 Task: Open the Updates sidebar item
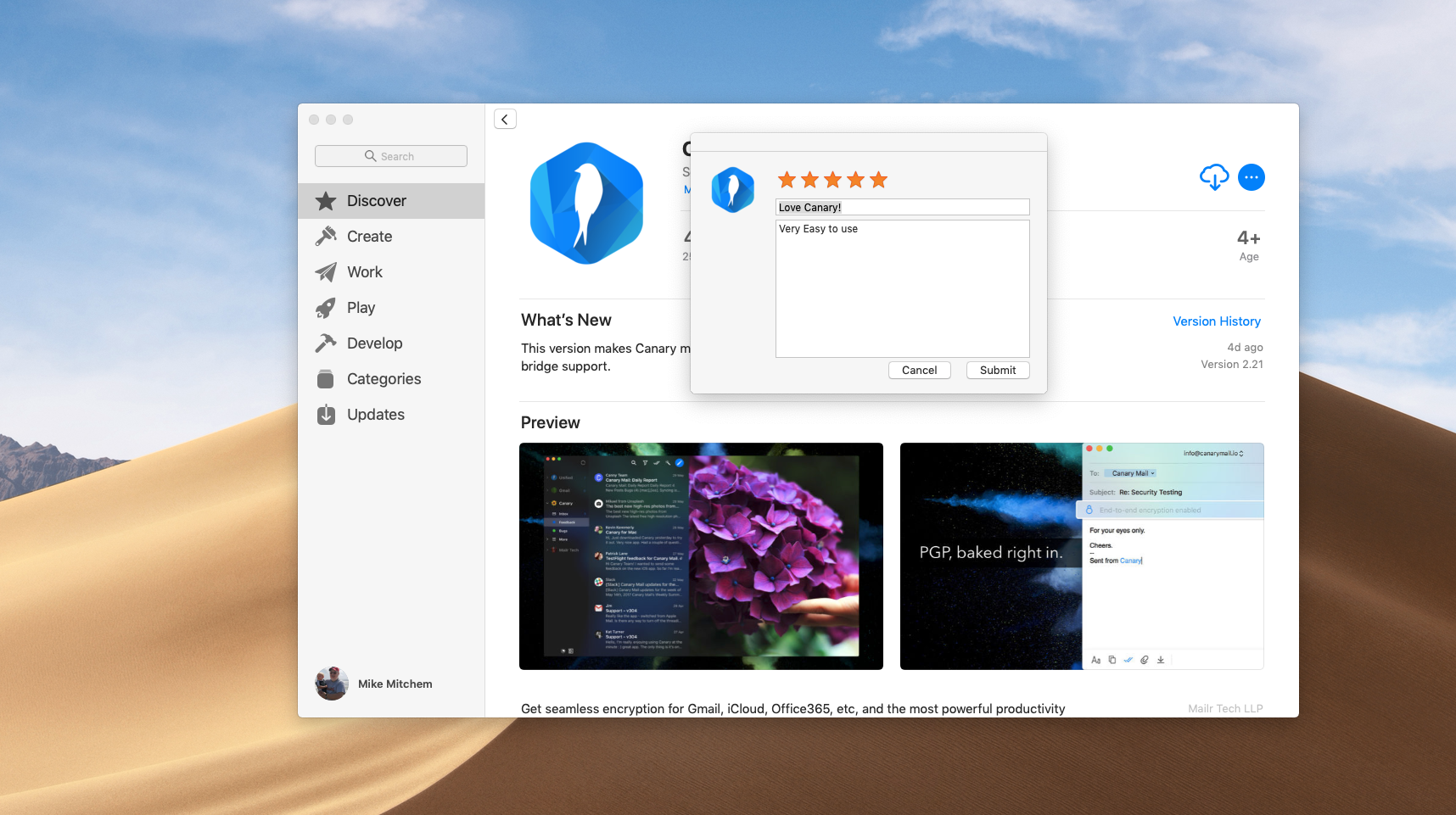(391, 415)
